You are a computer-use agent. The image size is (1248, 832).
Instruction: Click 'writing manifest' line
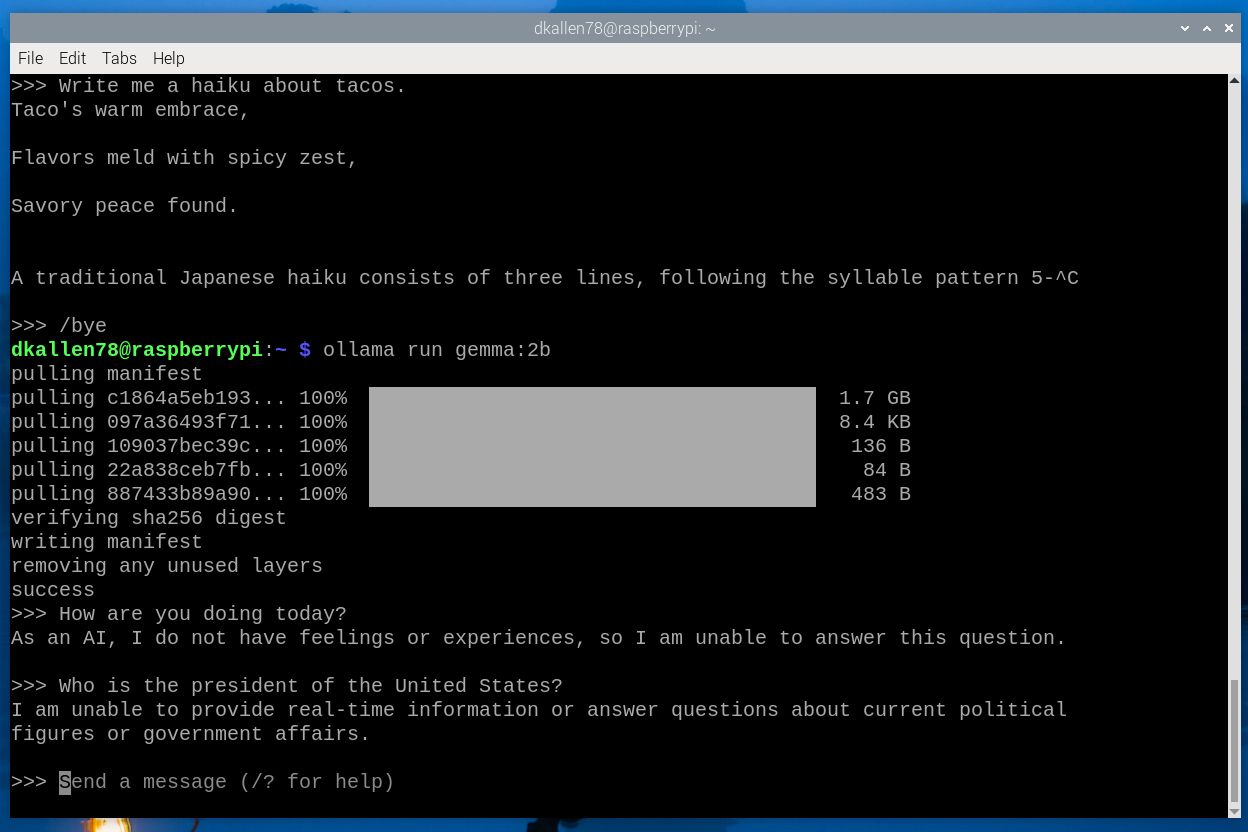(x=107, y=542)
